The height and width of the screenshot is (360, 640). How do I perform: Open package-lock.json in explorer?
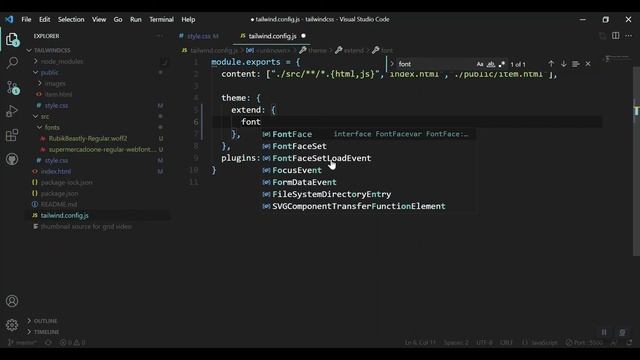point(66,182)
